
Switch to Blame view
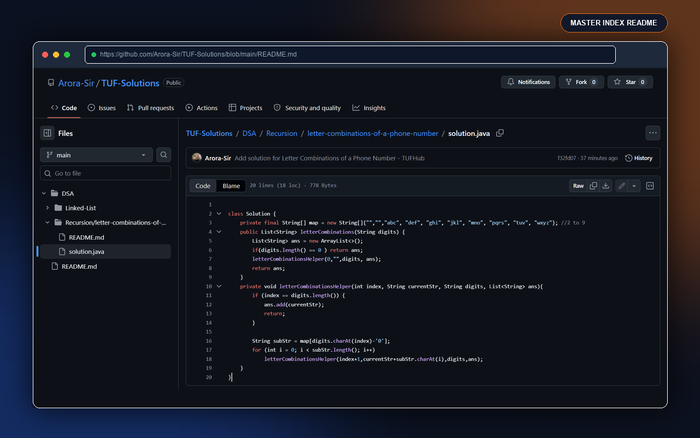tap(231, 186)
